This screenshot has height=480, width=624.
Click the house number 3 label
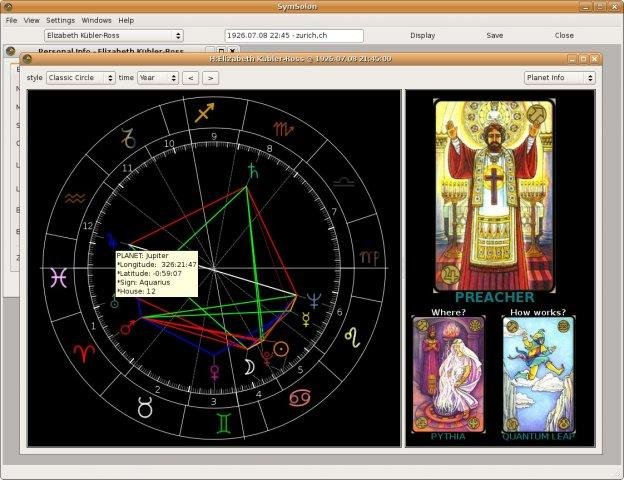tap(213, 402)
